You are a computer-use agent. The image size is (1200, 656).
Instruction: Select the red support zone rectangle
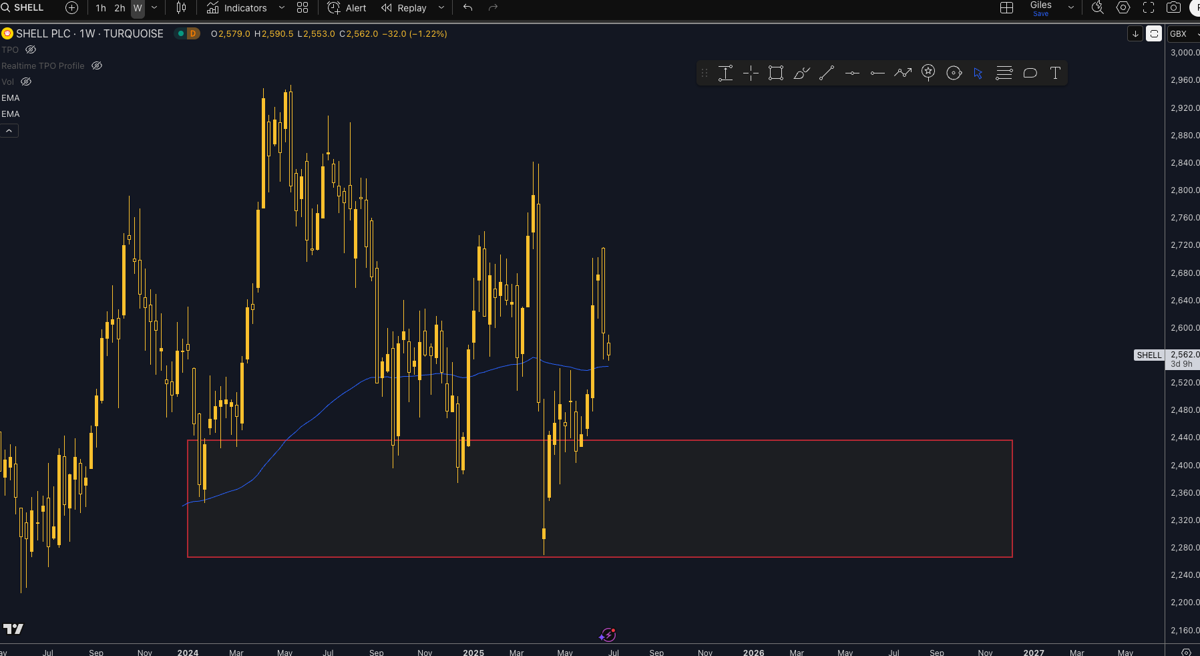click(x=600, y=498)
